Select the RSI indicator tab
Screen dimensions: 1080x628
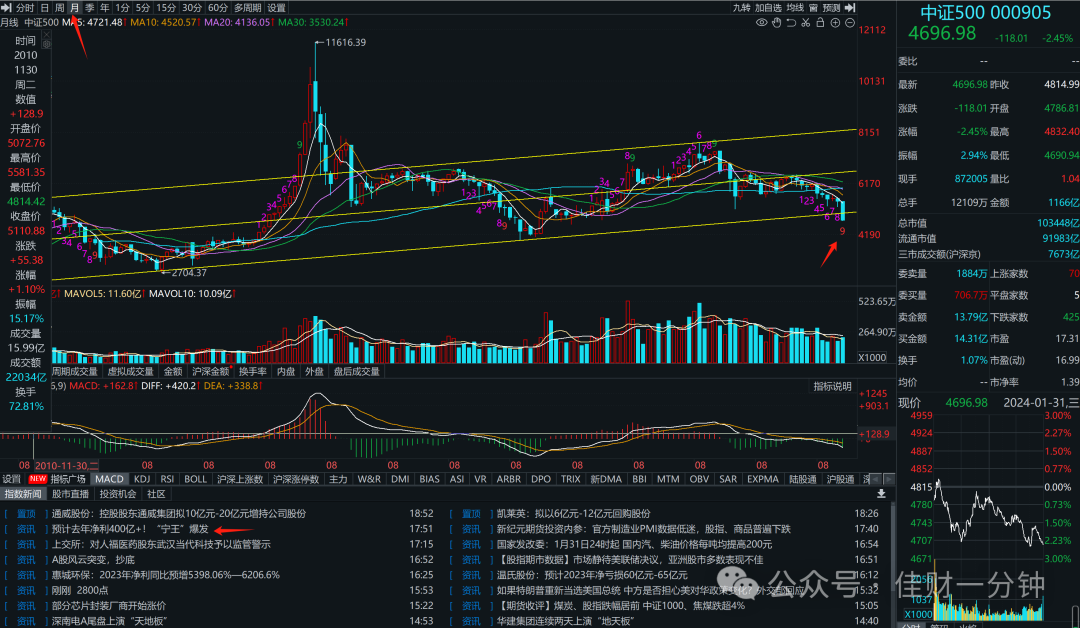[x=167, y=479]
